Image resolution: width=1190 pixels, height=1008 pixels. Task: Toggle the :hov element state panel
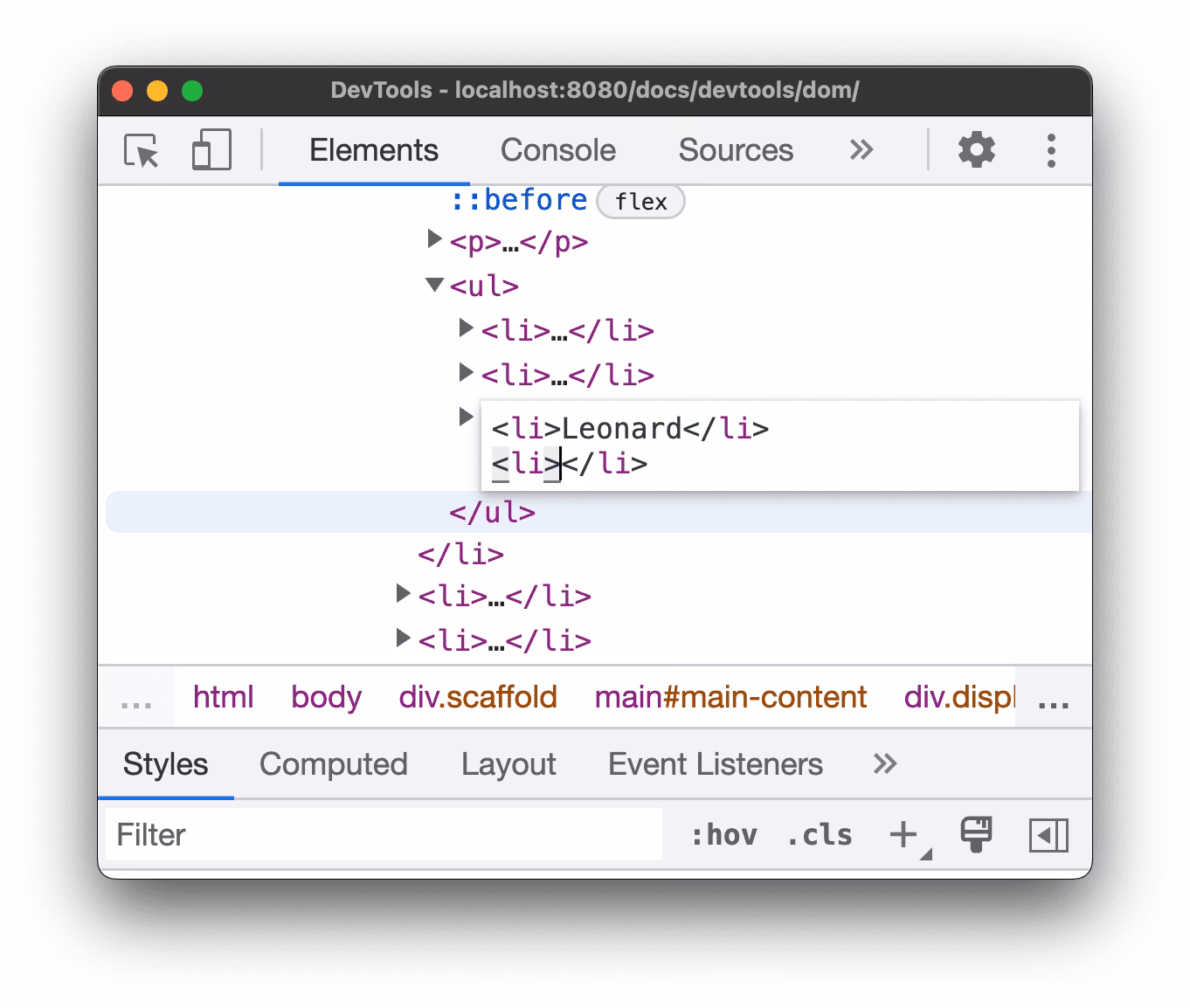[x=723, y=835]
